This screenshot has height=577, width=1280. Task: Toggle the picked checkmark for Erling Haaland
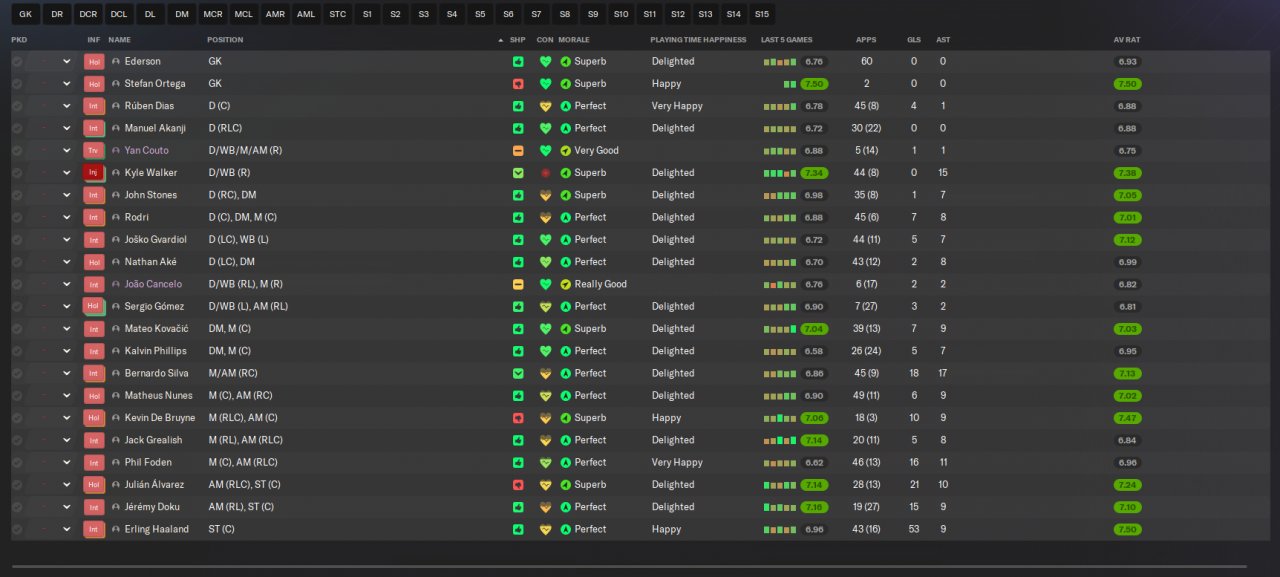[17, 529]
